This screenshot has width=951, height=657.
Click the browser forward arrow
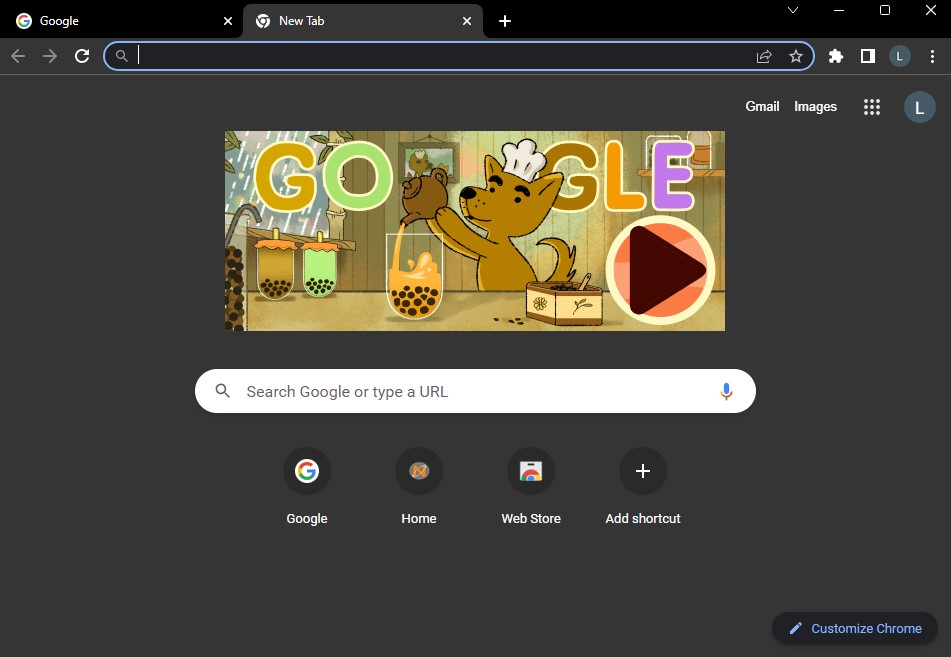pos(50,56)
